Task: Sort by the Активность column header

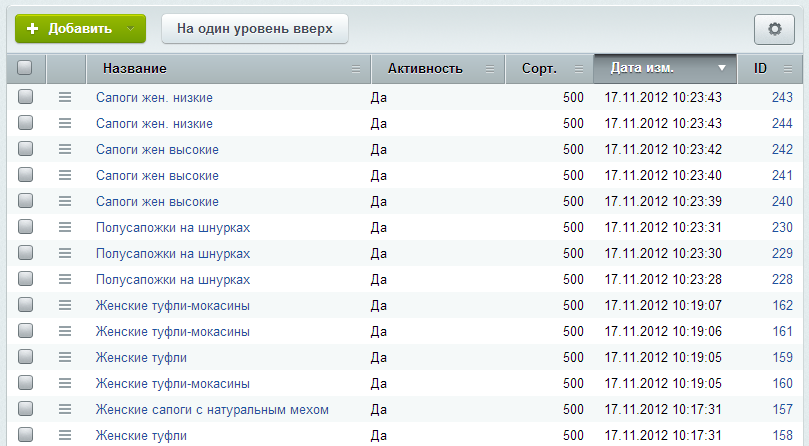Action: (x=425, y=68)
